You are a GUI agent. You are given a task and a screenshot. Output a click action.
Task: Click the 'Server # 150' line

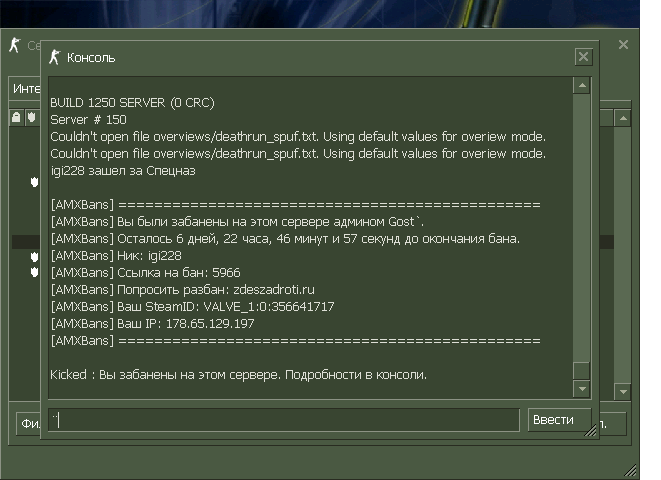click(x=89, y=120)
